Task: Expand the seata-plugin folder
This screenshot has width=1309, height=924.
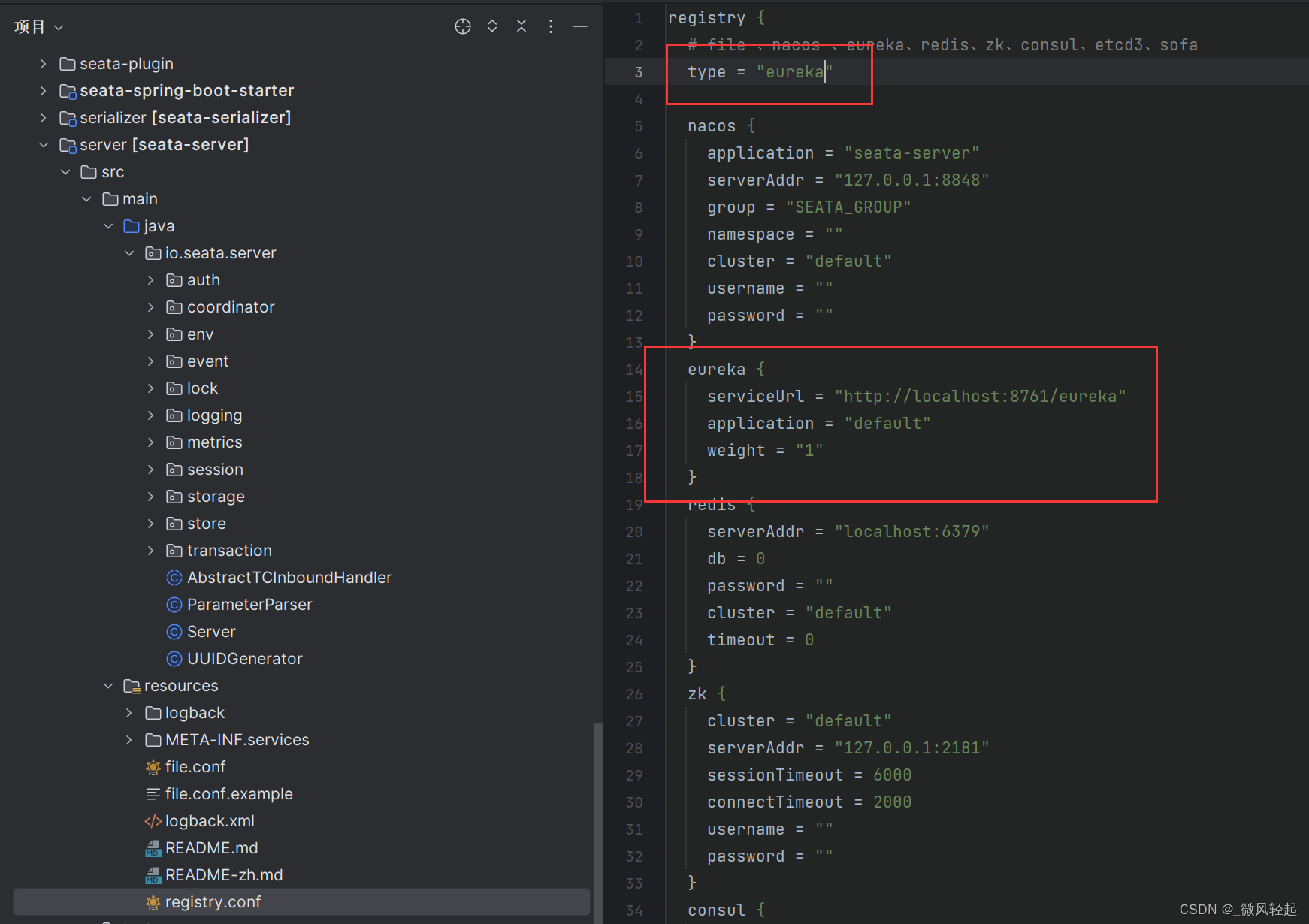Action: 44,64
